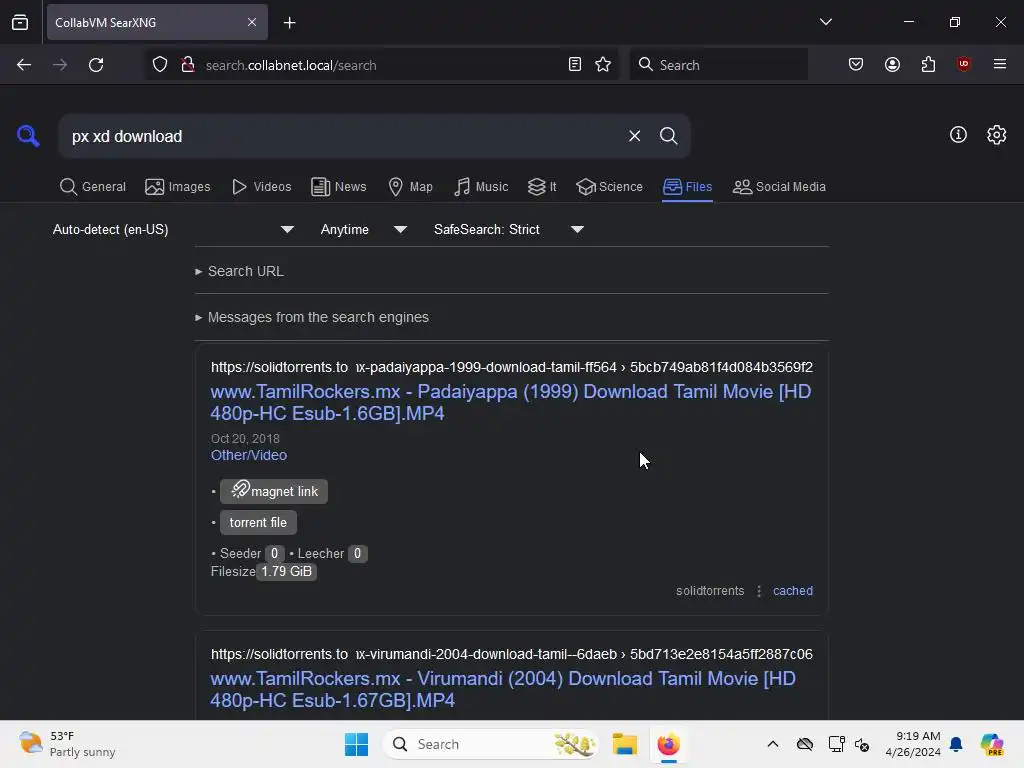Expand the Search URL section
Image resolution: width=1024 pixels, height=768 pixels.
tap(240, 271)
